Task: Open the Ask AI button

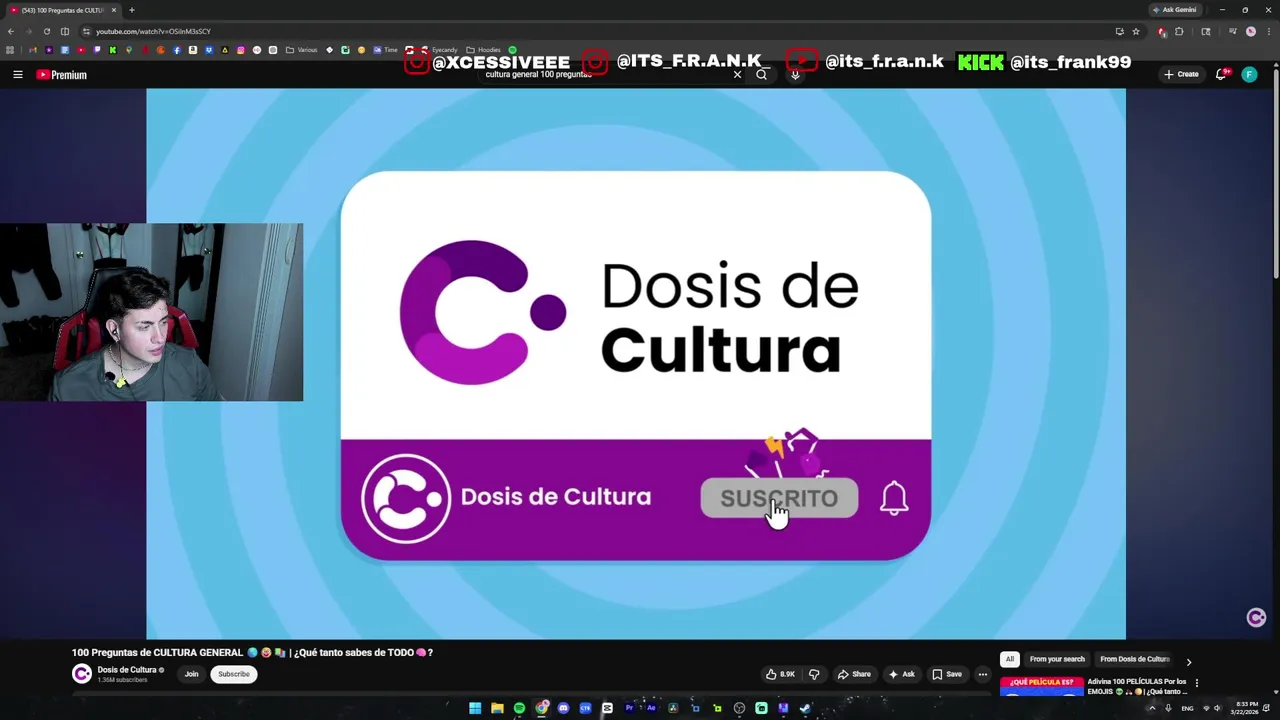Action: (901, 674)
